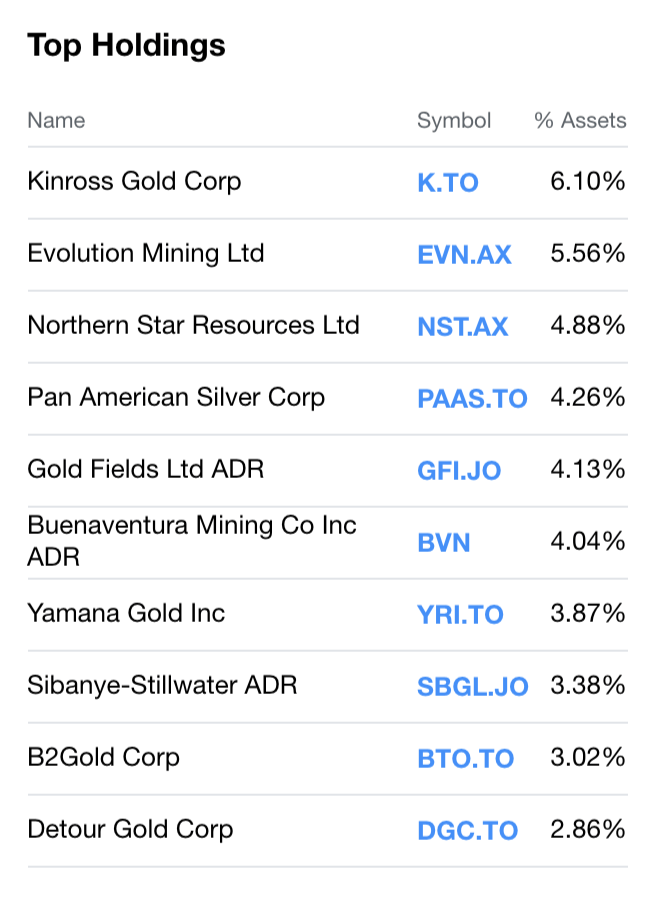Click the Name column header
662x898 pixels.
56,121
